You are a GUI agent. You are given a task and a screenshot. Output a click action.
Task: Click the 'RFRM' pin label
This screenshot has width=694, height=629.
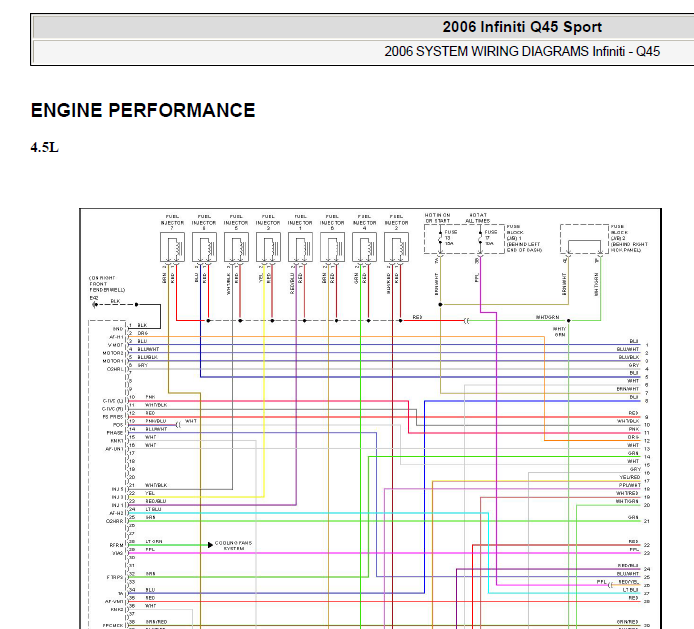(117, 545)
